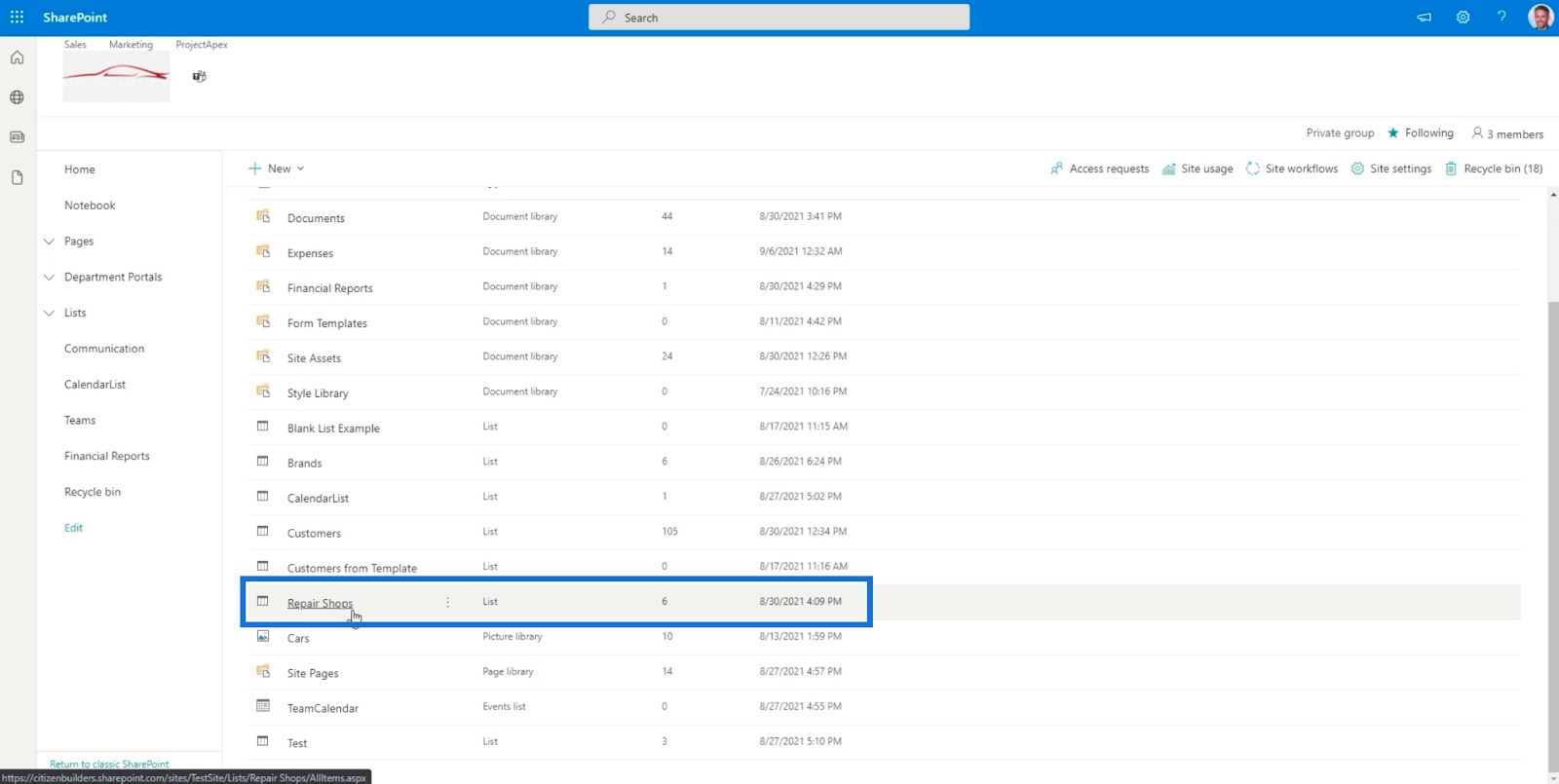Open Notebook in the left navigation
The width and height of the screenshot is (1559, 784).
pos(90,205)
